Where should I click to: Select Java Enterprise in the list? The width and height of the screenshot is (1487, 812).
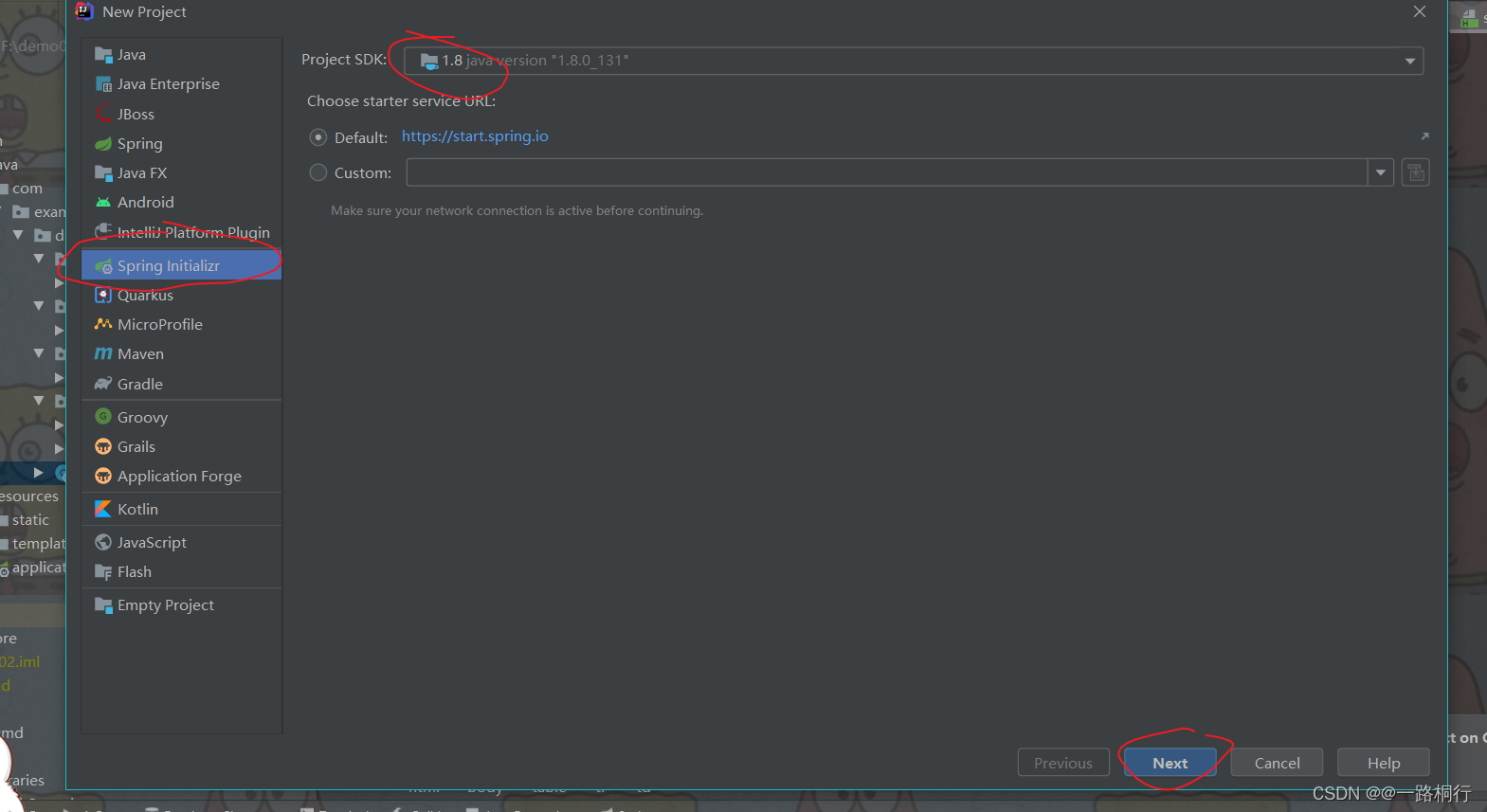[x=182, y=84]
